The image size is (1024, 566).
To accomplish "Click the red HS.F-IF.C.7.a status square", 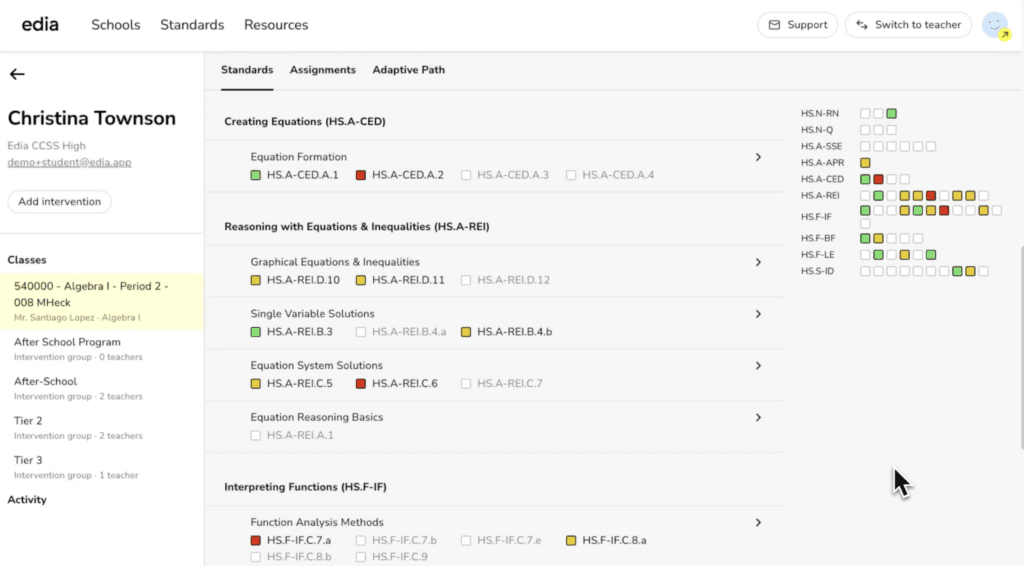I will (255, 540).
